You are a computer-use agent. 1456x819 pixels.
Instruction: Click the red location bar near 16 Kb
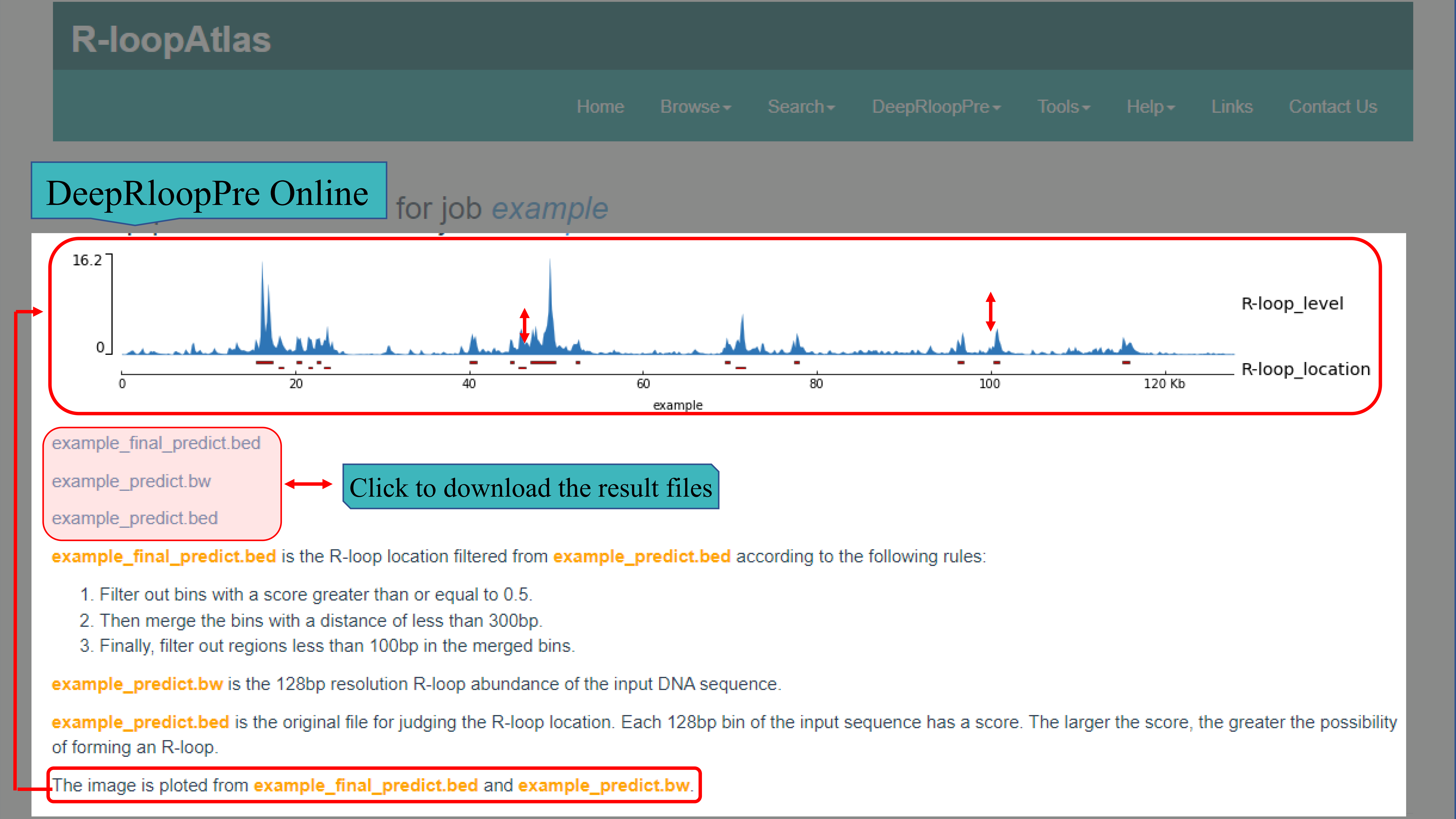[264, 362]
